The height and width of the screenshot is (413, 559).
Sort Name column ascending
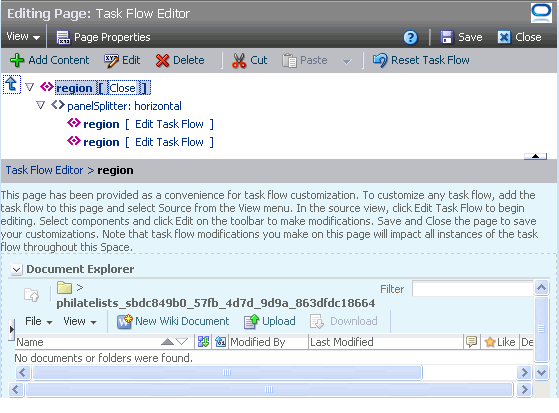167,342
